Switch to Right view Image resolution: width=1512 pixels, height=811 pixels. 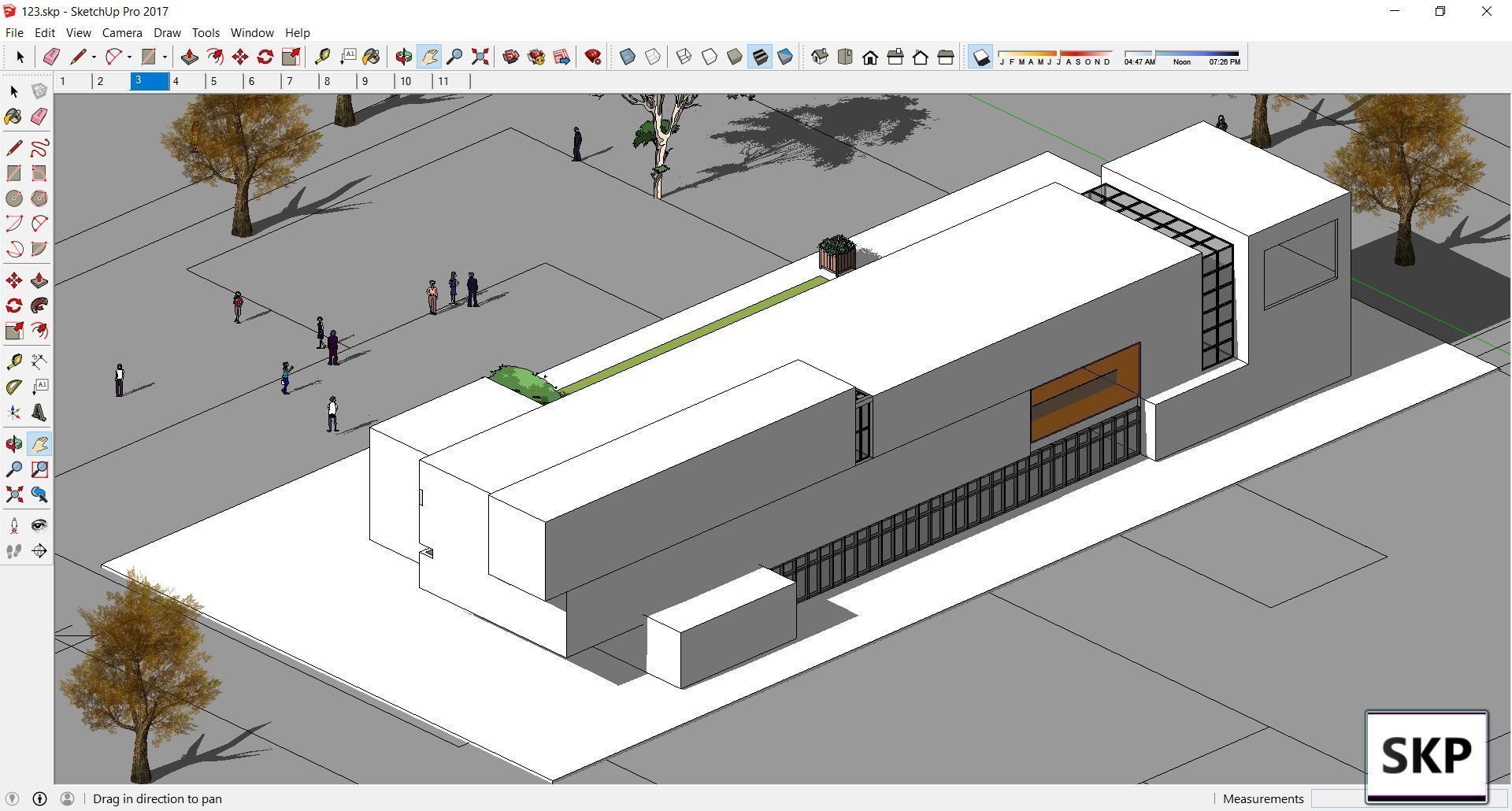tap(895, 57)
